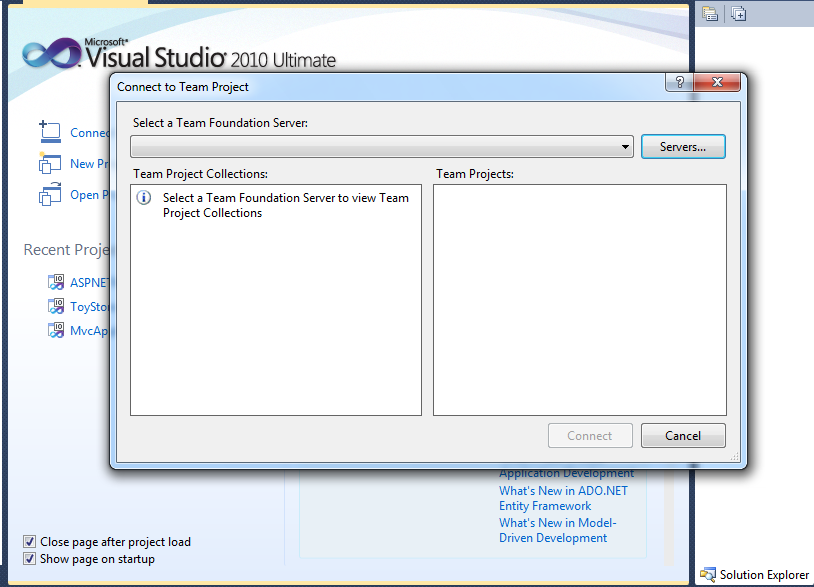Screen dimensions: 814x587
Task: Toggle Close page after project load checkbox
Action: (30, 542)
